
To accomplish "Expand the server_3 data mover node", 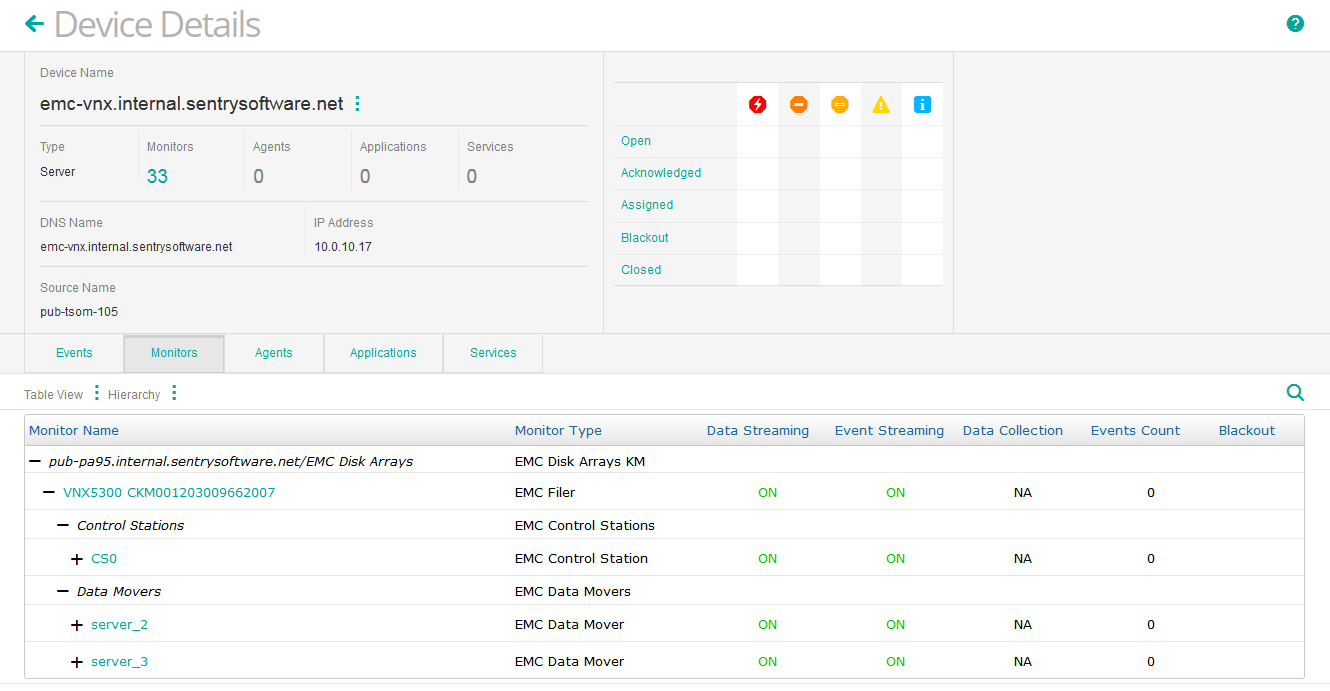I will pyautogui.click(x=77, y=661).
